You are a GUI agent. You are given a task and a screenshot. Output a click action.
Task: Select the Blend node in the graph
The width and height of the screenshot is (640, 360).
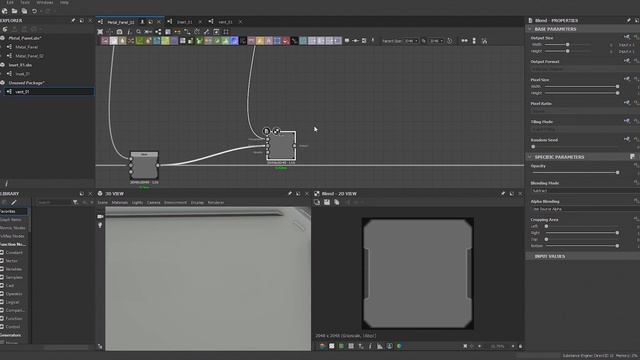(281, 146)
